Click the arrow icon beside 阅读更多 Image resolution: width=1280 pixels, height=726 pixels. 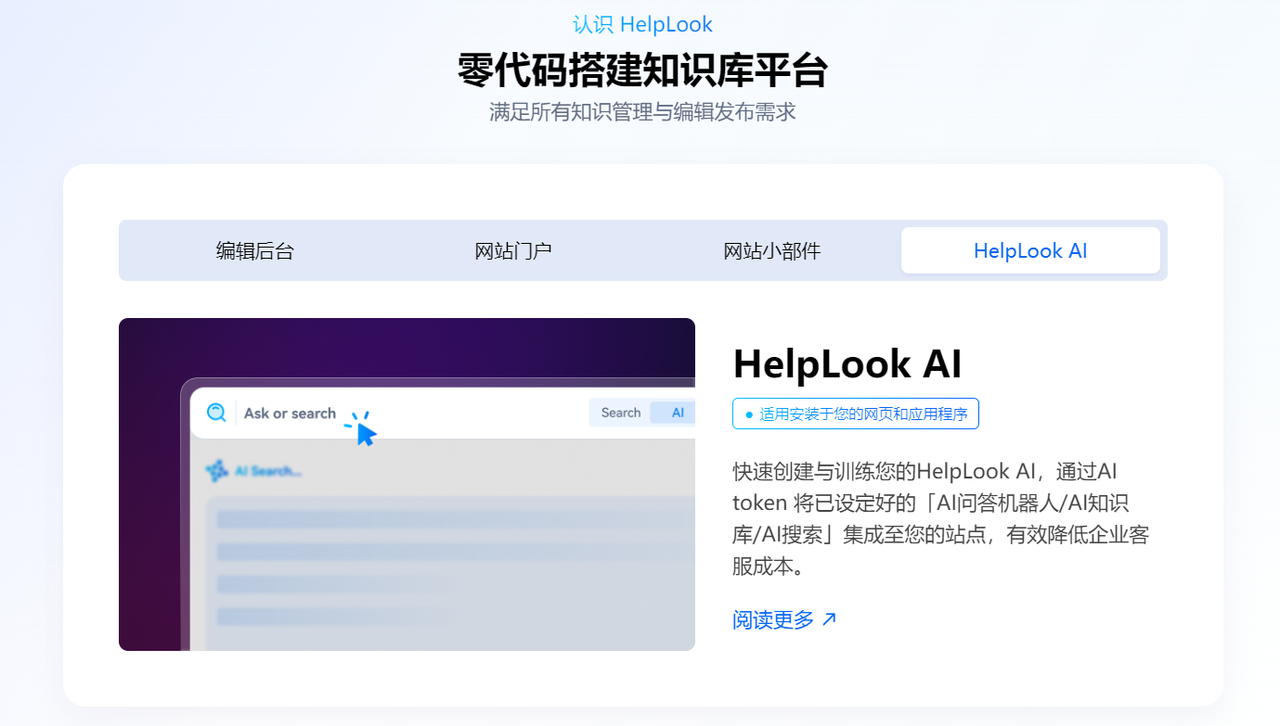(x=829, y=620)
